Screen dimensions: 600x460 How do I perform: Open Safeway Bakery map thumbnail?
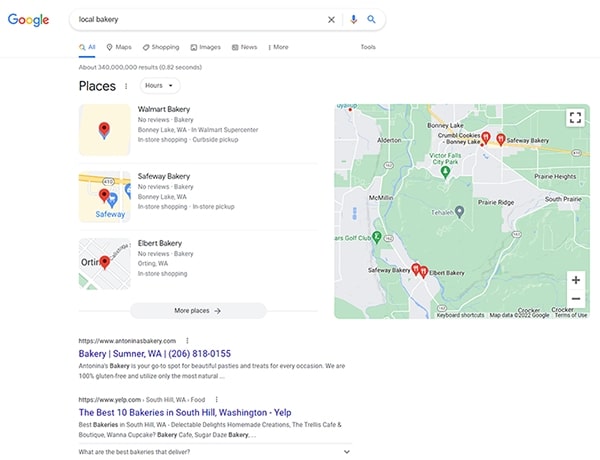(104, 197)
